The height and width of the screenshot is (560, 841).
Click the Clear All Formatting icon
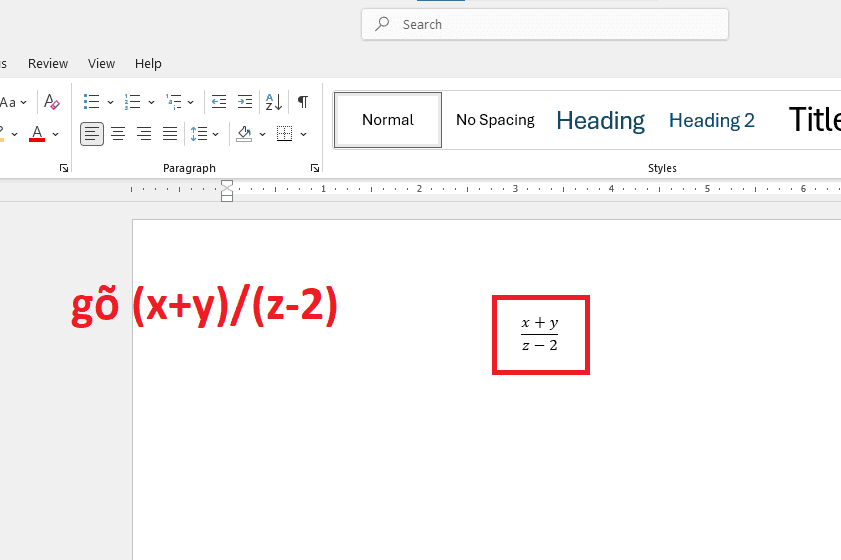(x=51, y=101)
